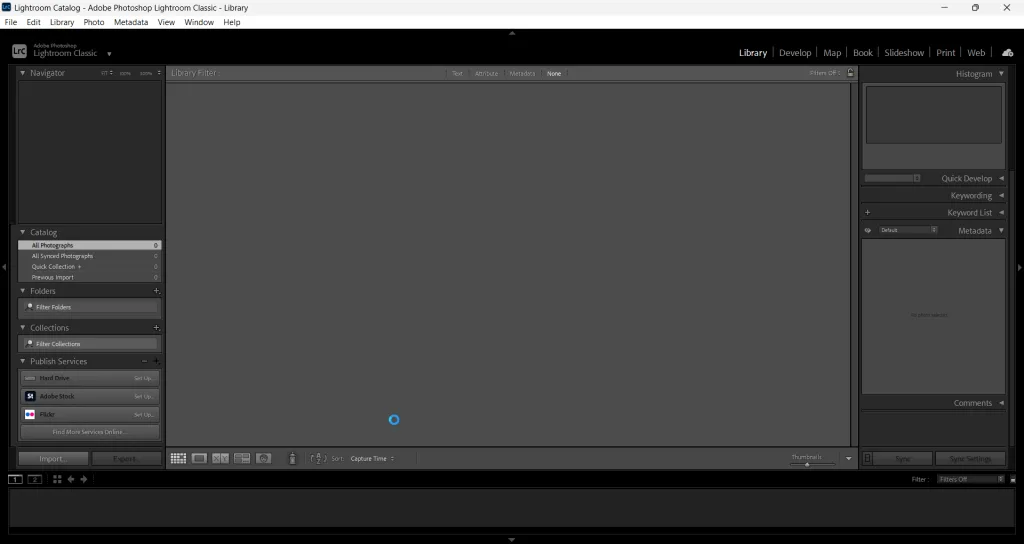The width and height of the screenshot is (1024, 544).
Task: Click Adobe Stock St service icon
Action: (30, 396)
